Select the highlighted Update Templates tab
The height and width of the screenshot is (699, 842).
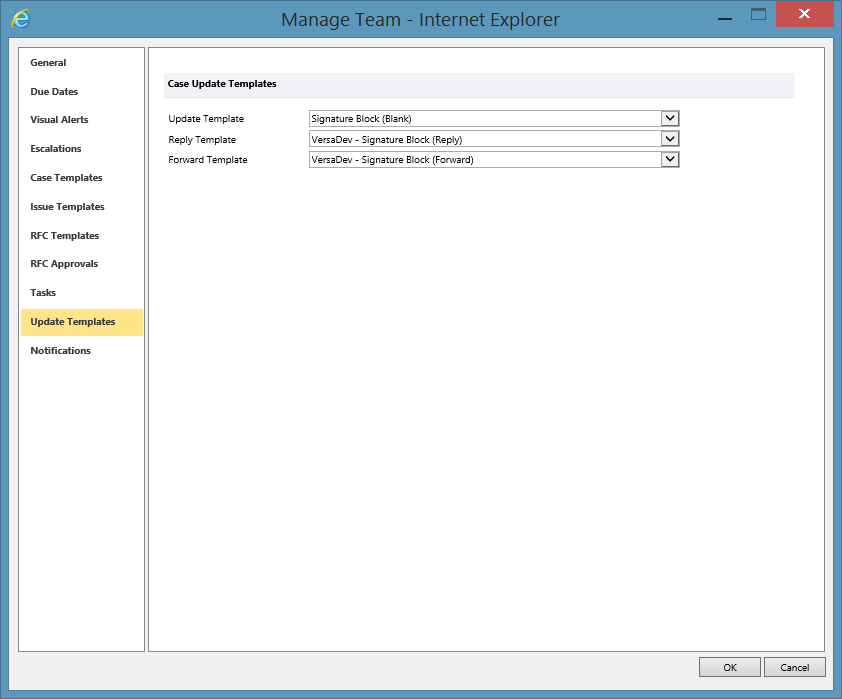[73, 322]
